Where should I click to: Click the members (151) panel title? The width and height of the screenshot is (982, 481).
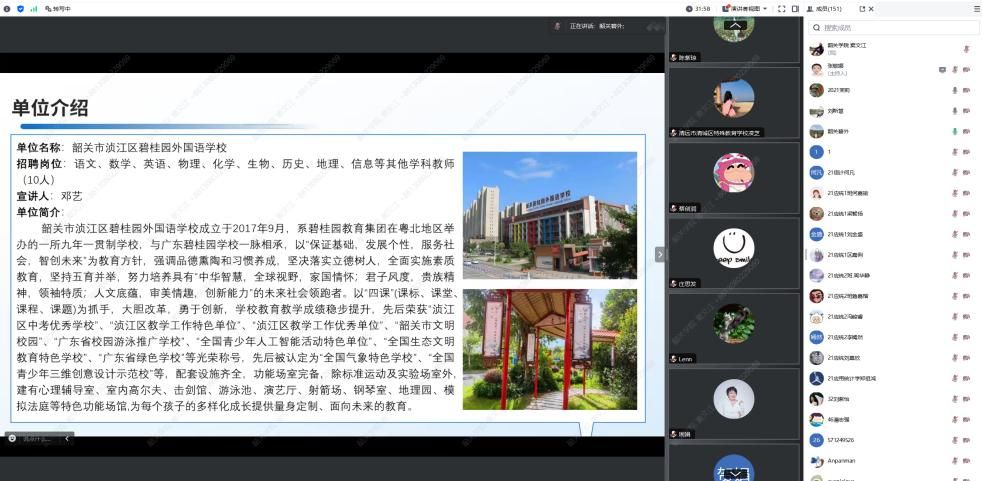click(x=824, y=9)
